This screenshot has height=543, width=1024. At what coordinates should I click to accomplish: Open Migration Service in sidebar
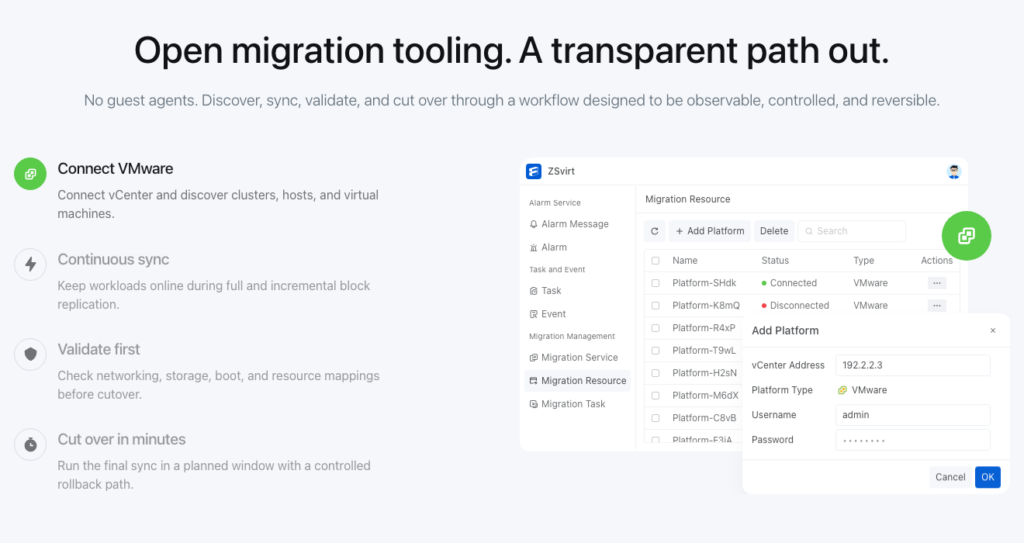click(x=579, y=357)
